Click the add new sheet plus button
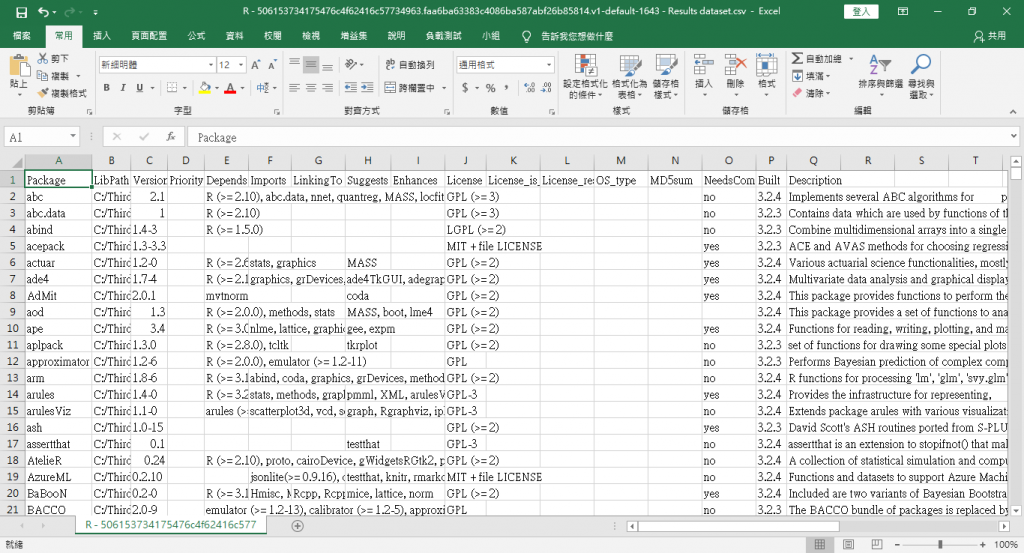1024x553 pixels. pos(297,526)
